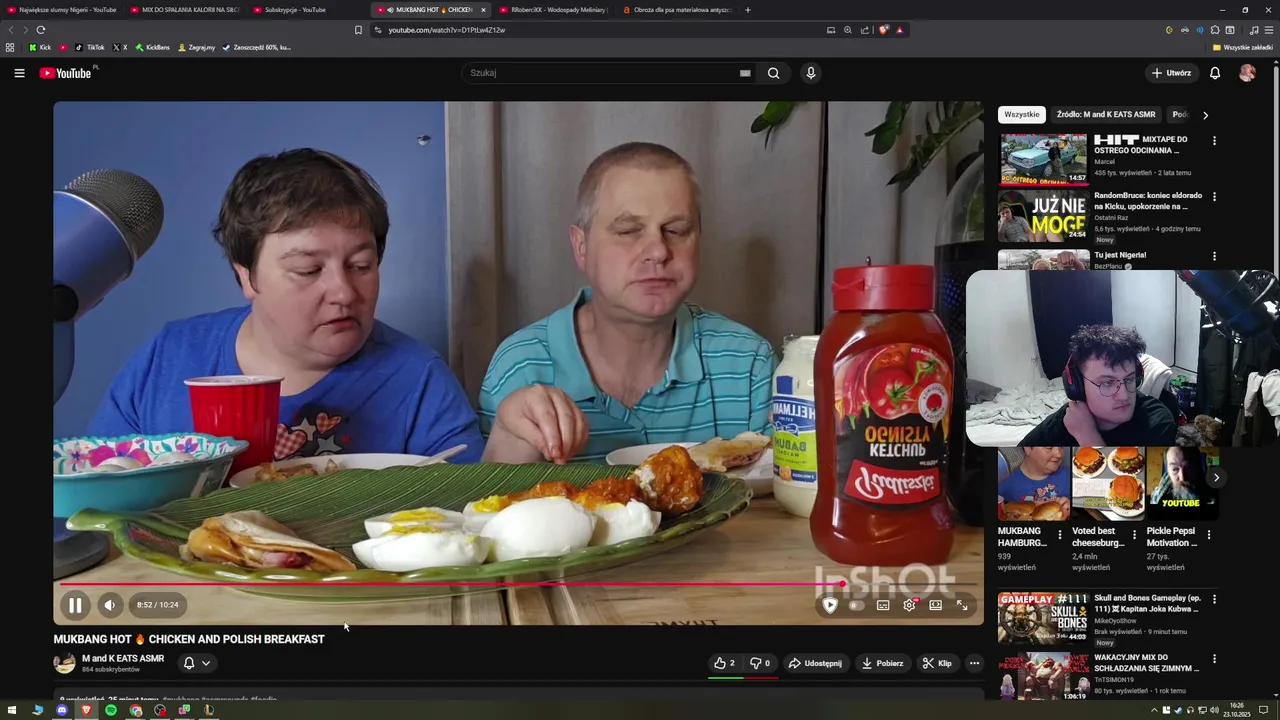Open options for the Tu jest Nigeria video

click(1214, 256)
